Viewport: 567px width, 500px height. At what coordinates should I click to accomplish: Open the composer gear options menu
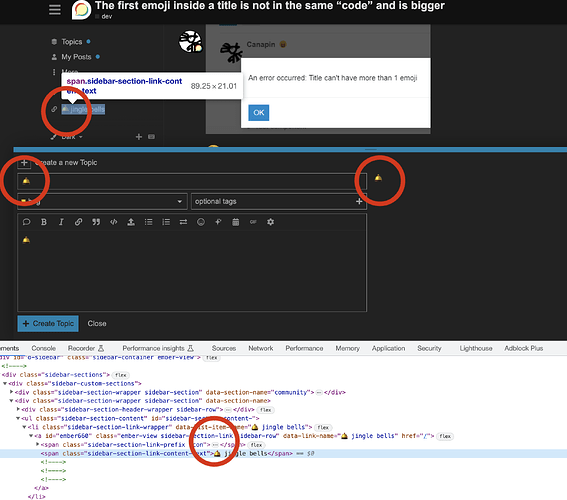click(270, 222)
